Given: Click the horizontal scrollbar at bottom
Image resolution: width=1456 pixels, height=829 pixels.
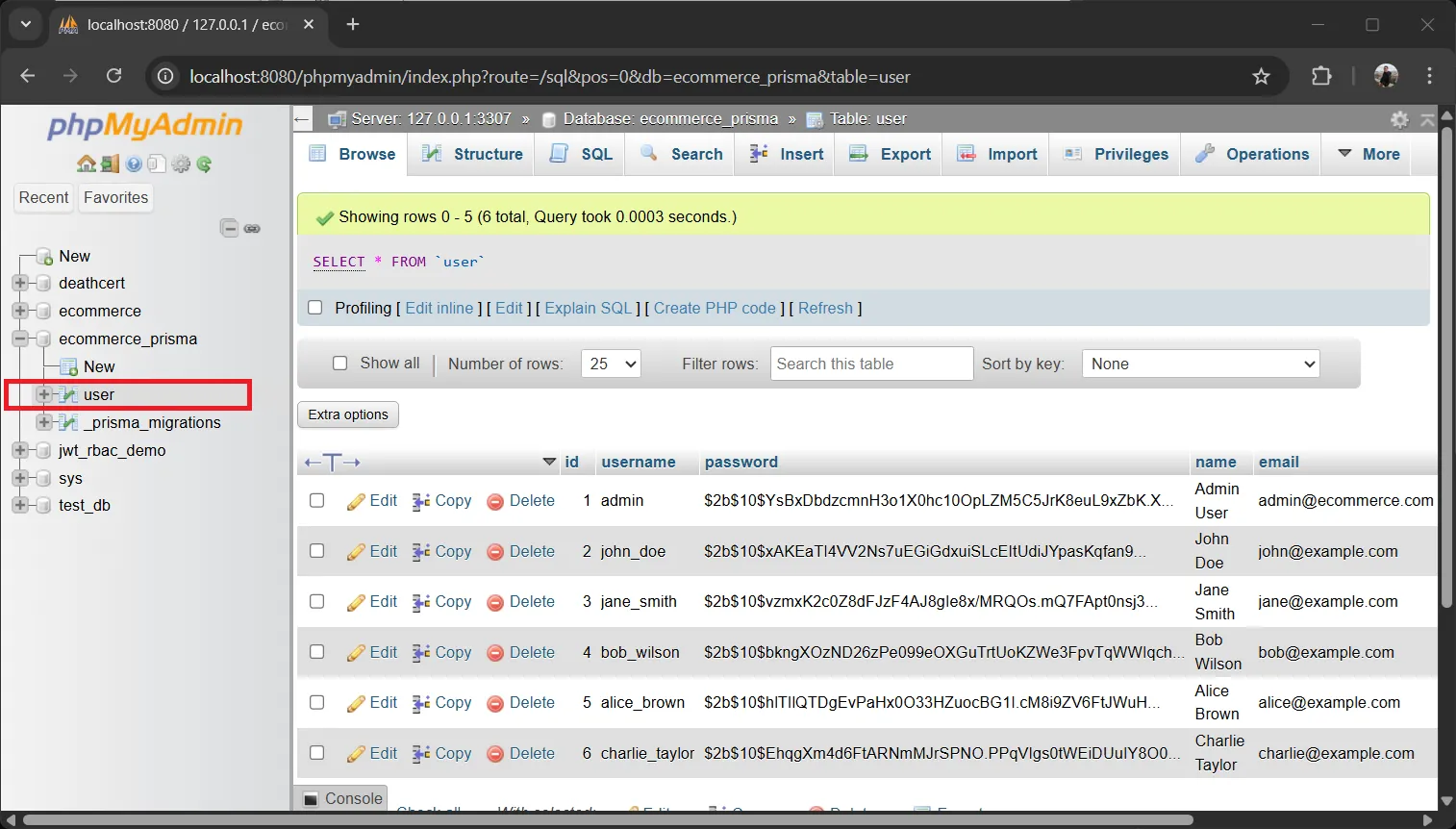Looking at the screenshot, I should point(608,820).
